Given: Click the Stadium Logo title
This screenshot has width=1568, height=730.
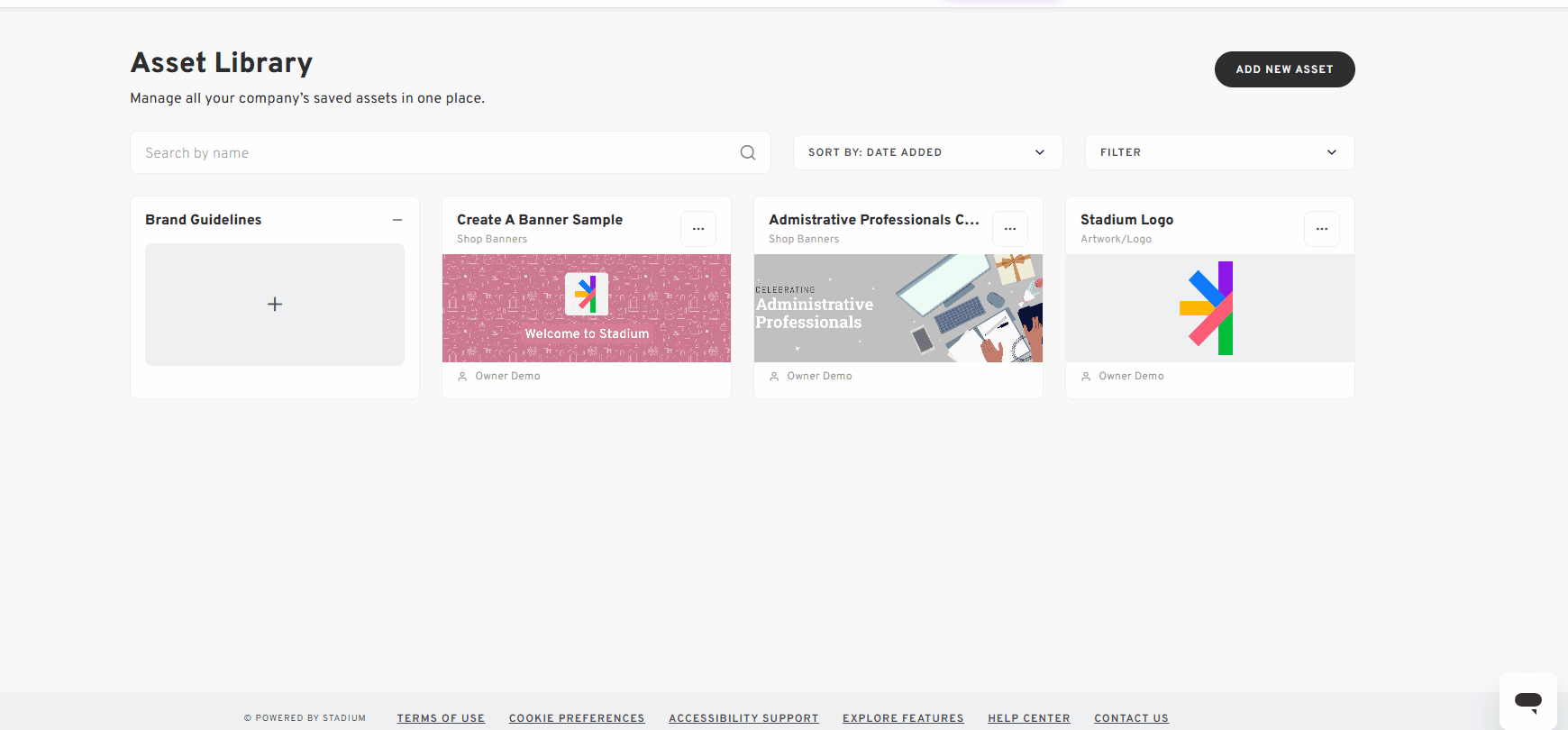Looking at the screenshot, I should coord(1126,220).
